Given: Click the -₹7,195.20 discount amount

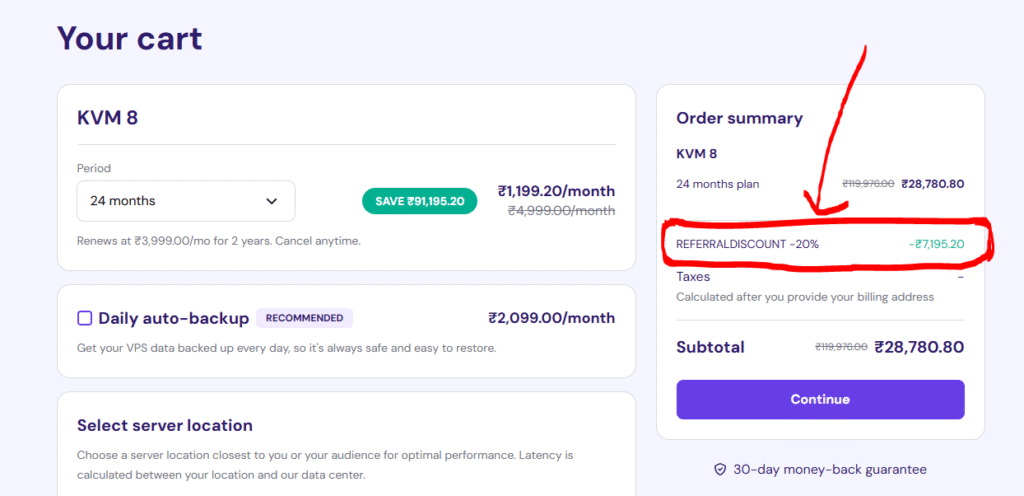Looking at the screenshot, I should coord(936,244).
